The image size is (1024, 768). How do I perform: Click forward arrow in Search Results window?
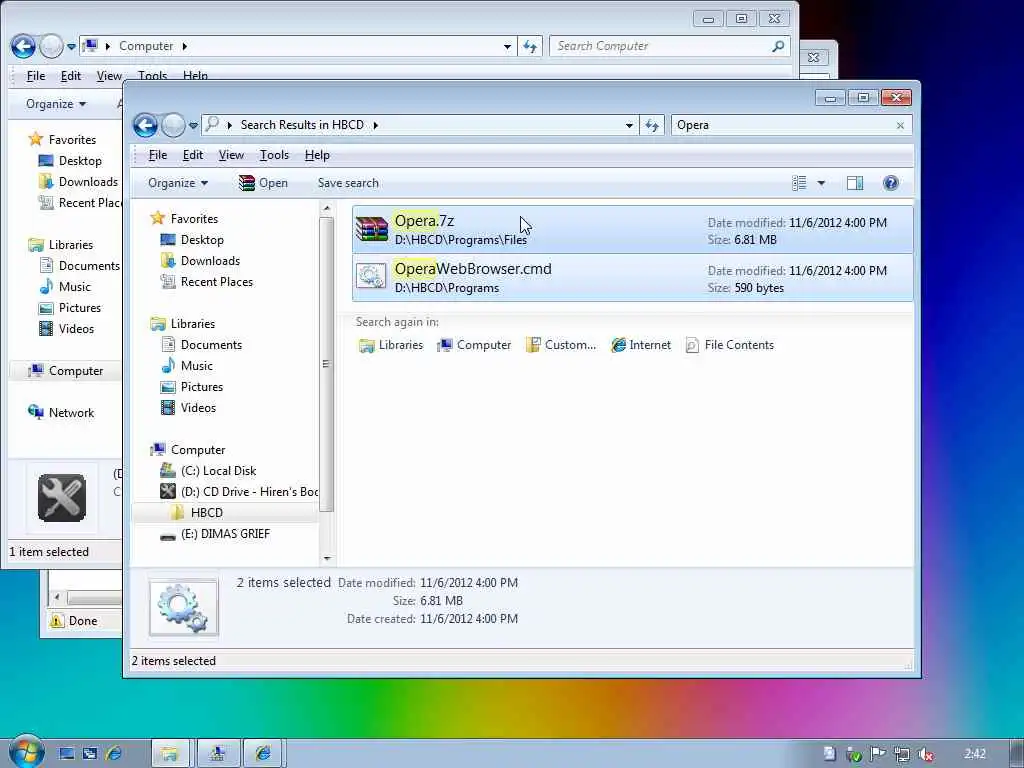pyautogui.click(x=173, y=125)
